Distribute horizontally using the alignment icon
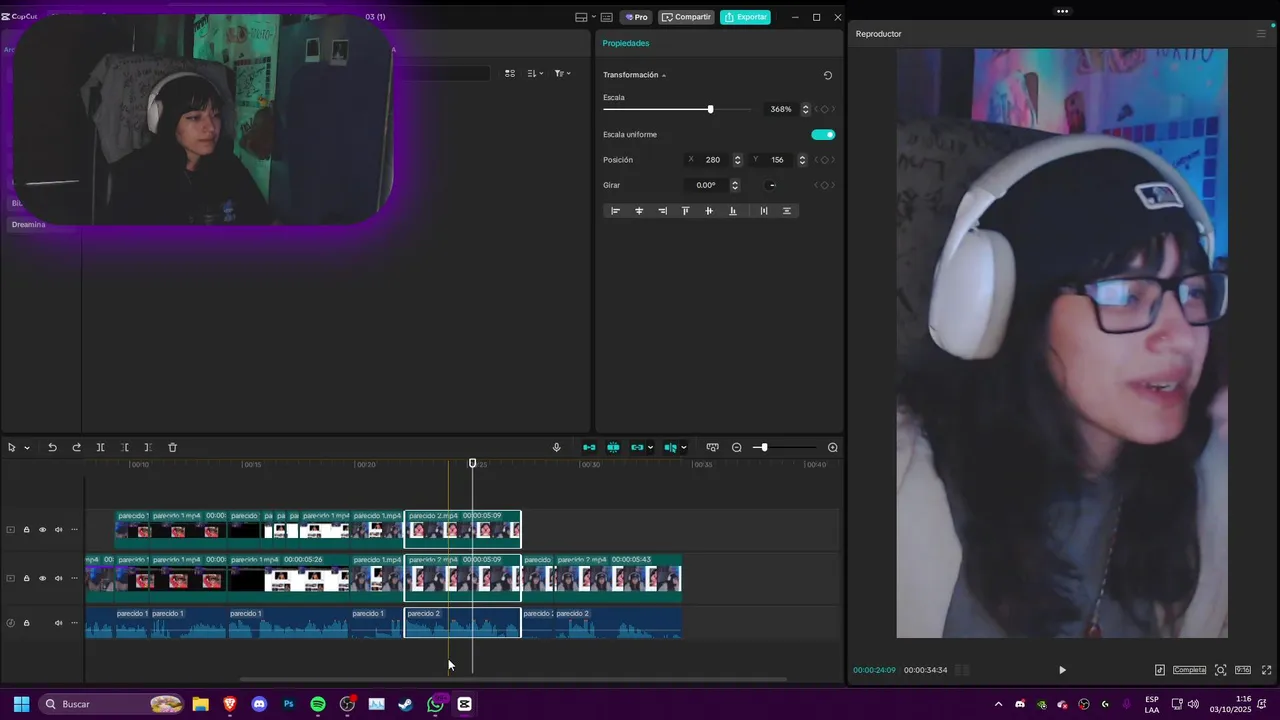1280x720 pixels. click(764, 211)
